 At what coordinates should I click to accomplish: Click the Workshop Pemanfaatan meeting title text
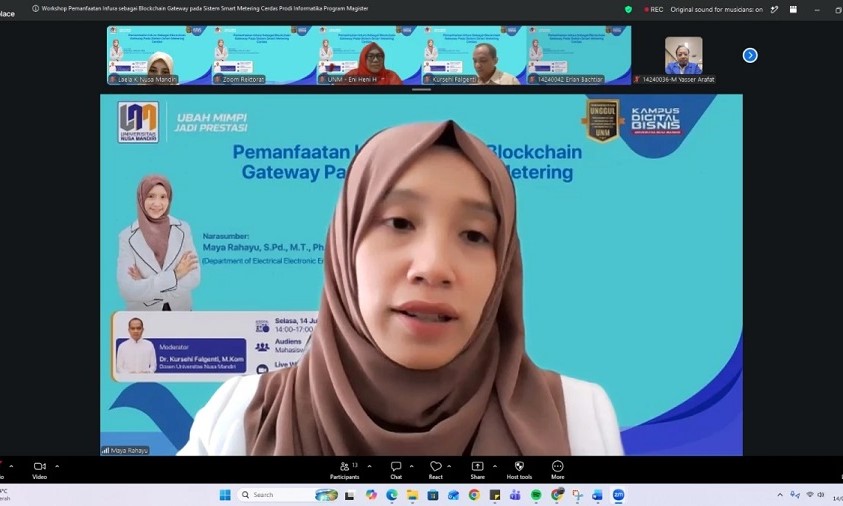click(x=205, y=9)
